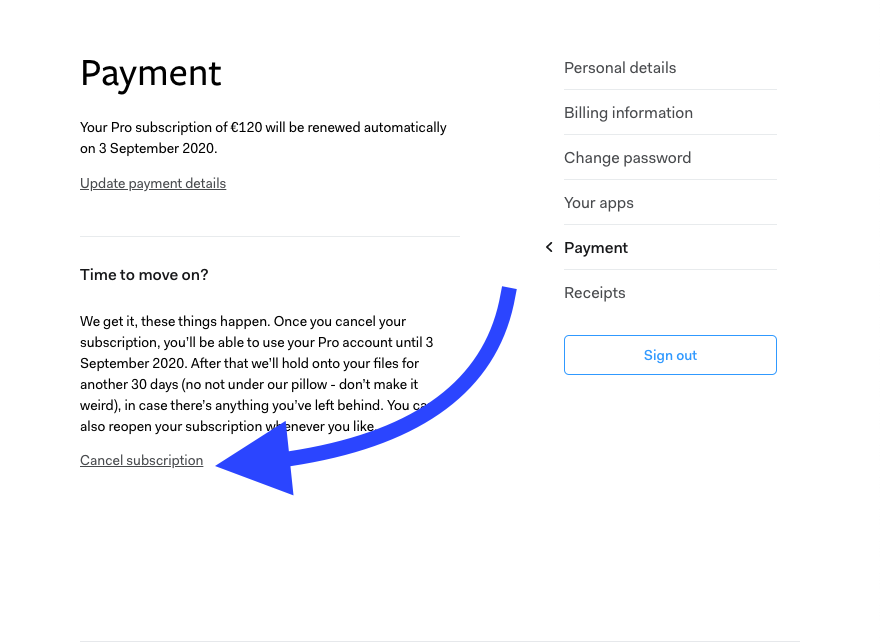Click the Cancel subscription link
This screenshot has height=644, width=880.
141,461
